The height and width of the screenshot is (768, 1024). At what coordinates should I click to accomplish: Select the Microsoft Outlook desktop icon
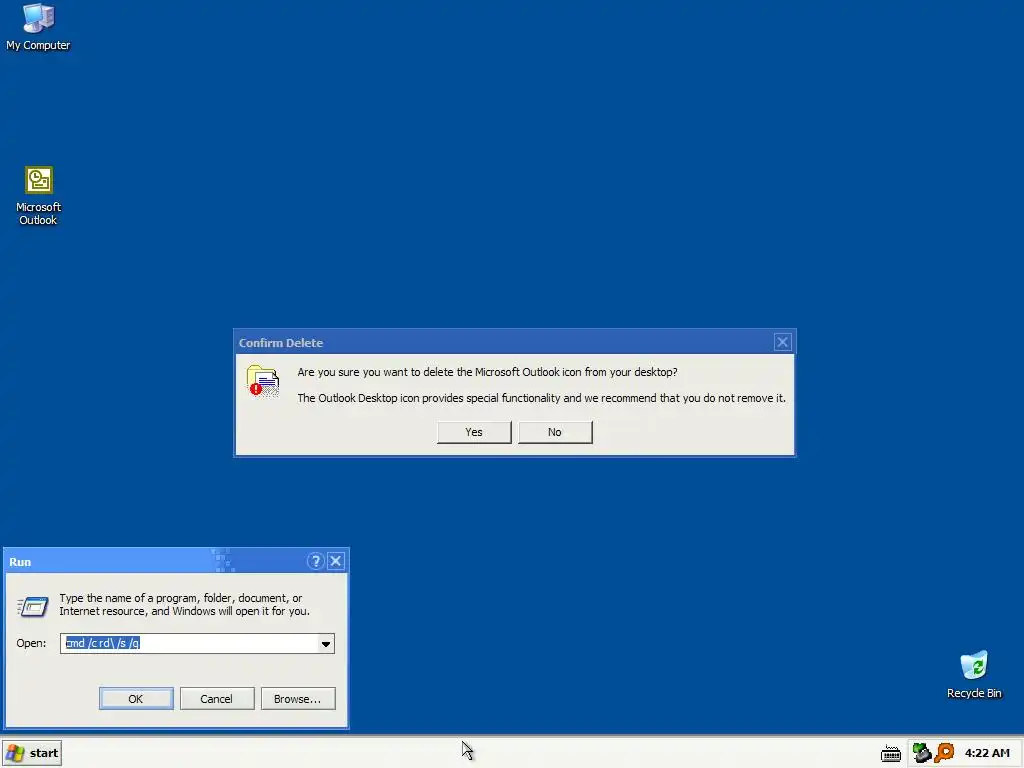point(38,196)
